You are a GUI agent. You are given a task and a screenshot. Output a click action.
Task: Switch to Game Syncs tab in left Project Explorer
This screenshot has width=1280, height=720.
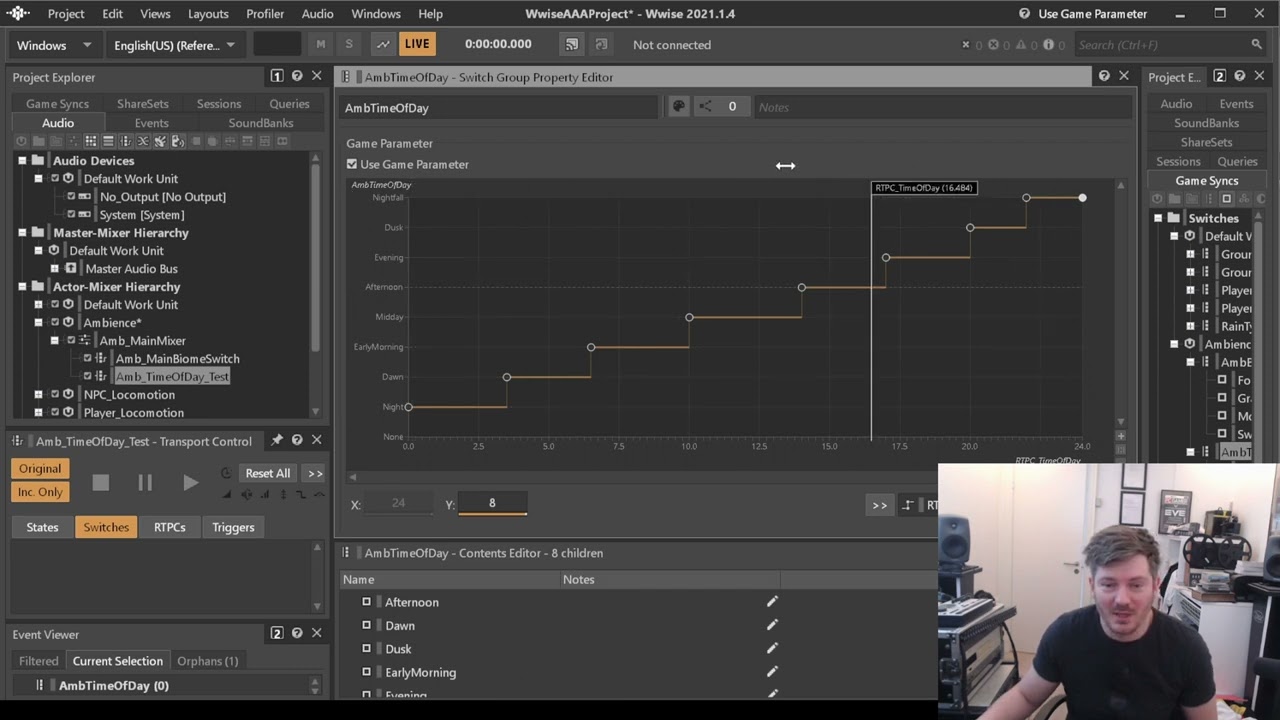[x=57, y=104]
